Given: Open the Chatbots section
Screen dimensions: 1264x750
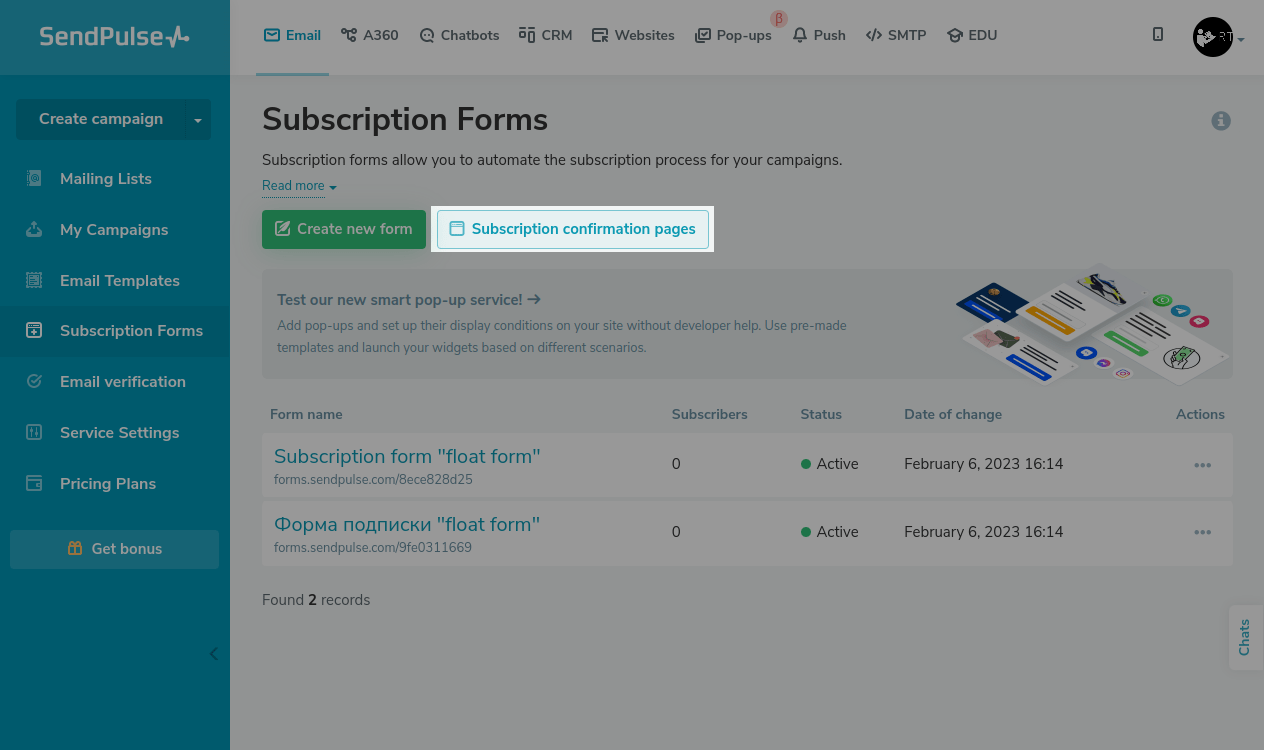Looking at the screenshot, I should coord(459,35).
